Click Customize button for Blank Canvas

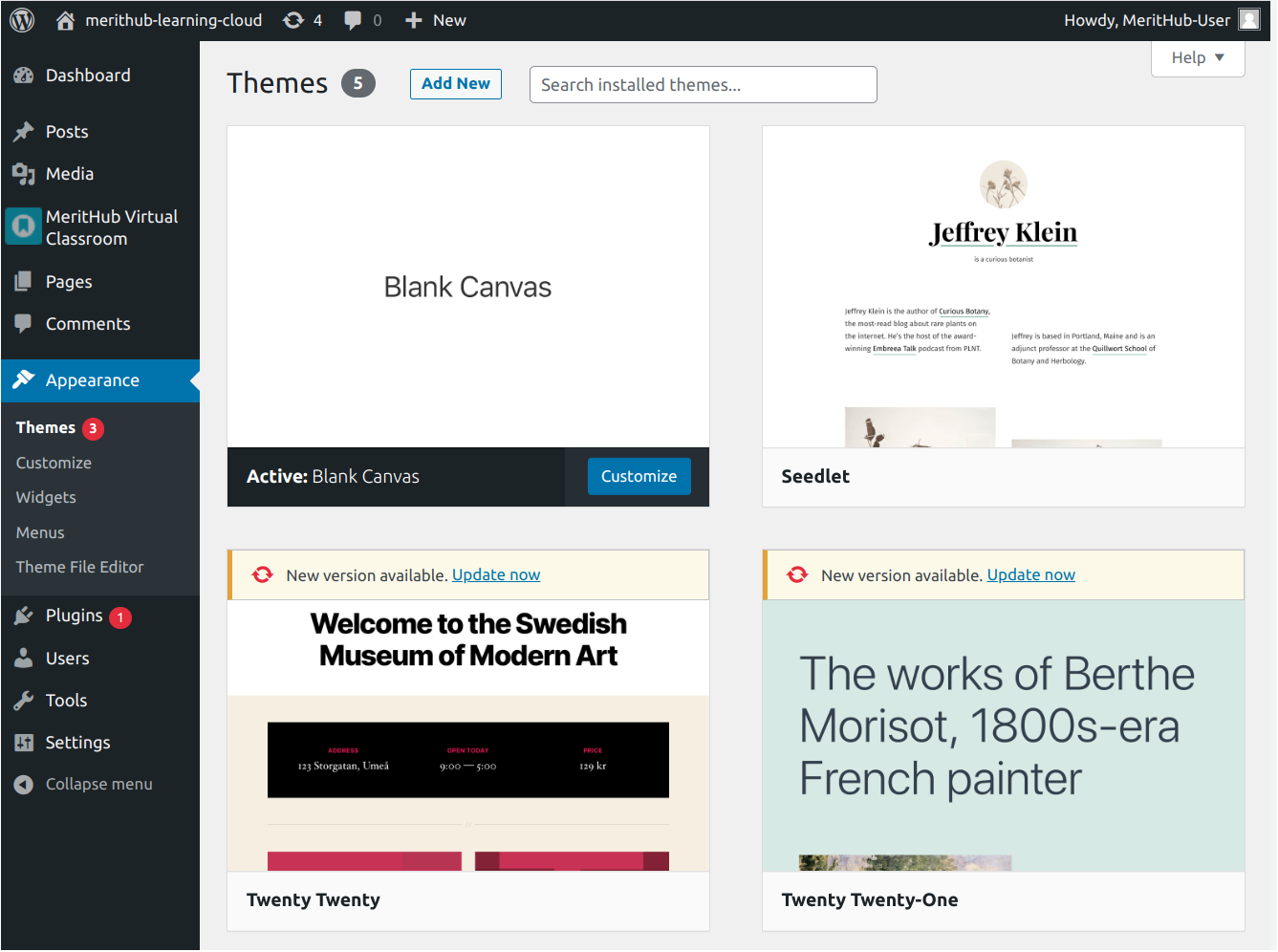[639, 476]
